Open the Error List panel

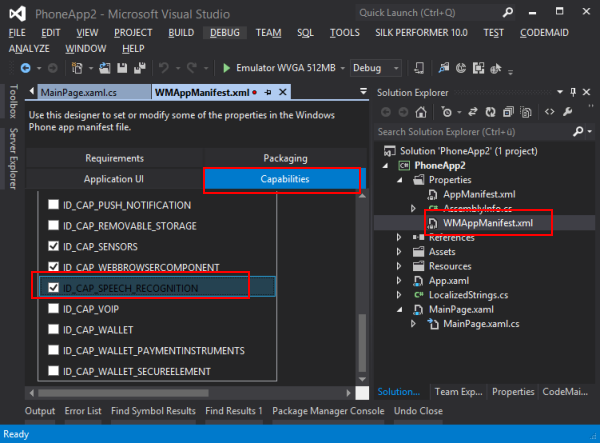point(83,411)
